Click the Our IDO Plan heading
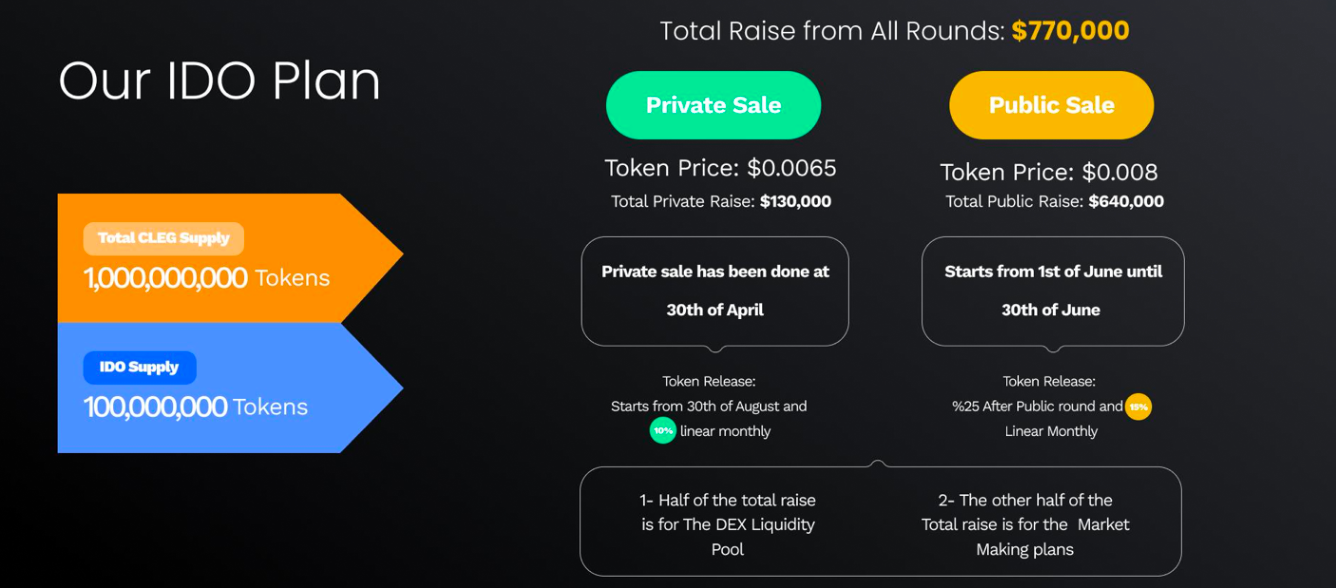 click(219, 81)
